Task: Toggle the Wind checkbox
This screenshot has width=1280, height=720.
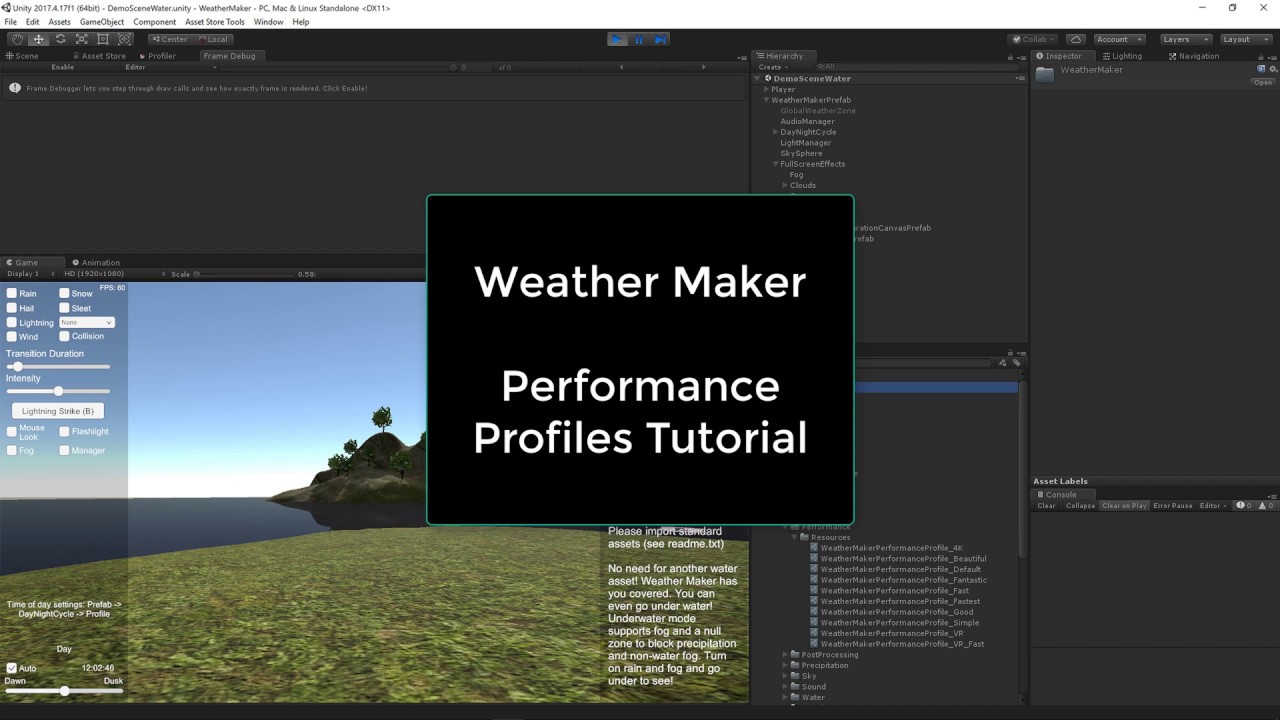Action: (12, 337)
